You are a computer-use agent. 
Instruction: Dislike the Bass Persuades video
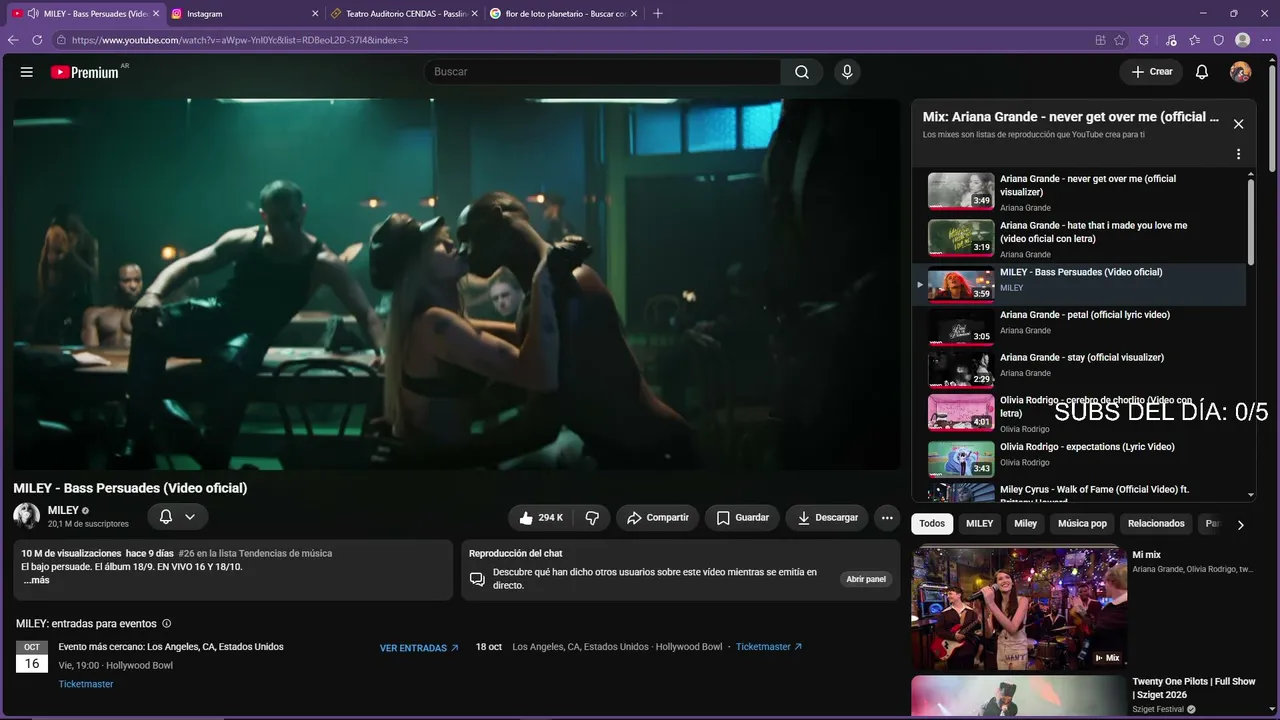tap(592, 517)
